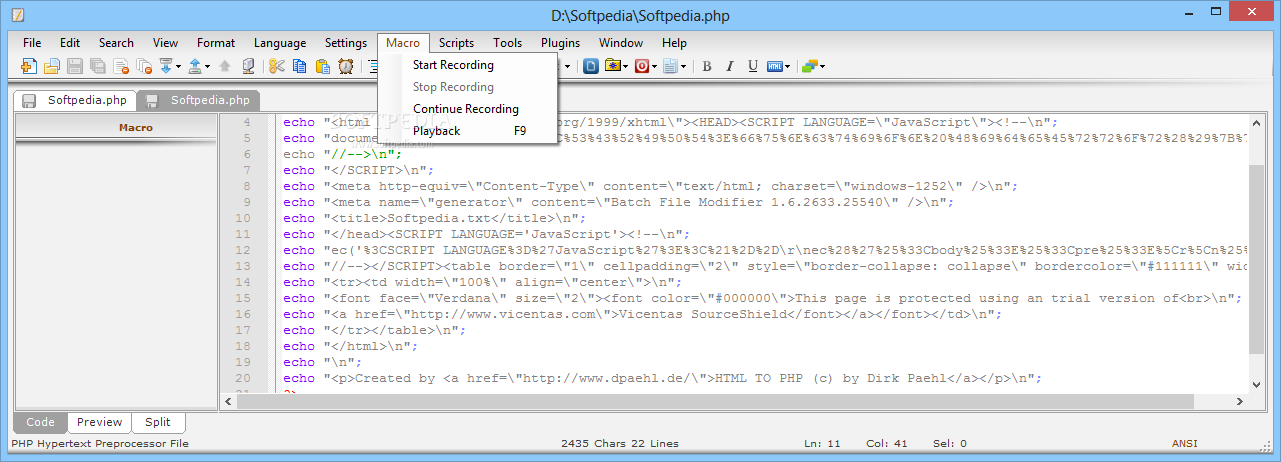The width and height of the screenshot is (1281, 462).
Task: Open the Tools menu
Action: [x=507, y=43]
